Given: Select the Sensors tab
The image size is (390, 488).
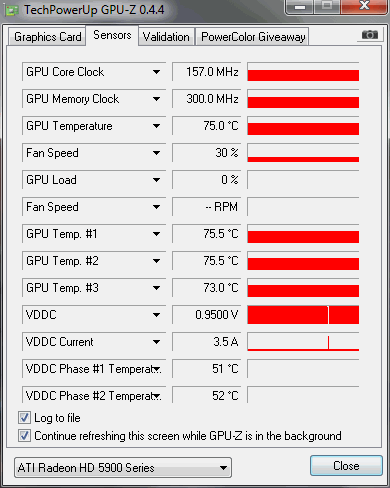Looking at the screenshot, I should pyautogui.click(x=112, y=35).
